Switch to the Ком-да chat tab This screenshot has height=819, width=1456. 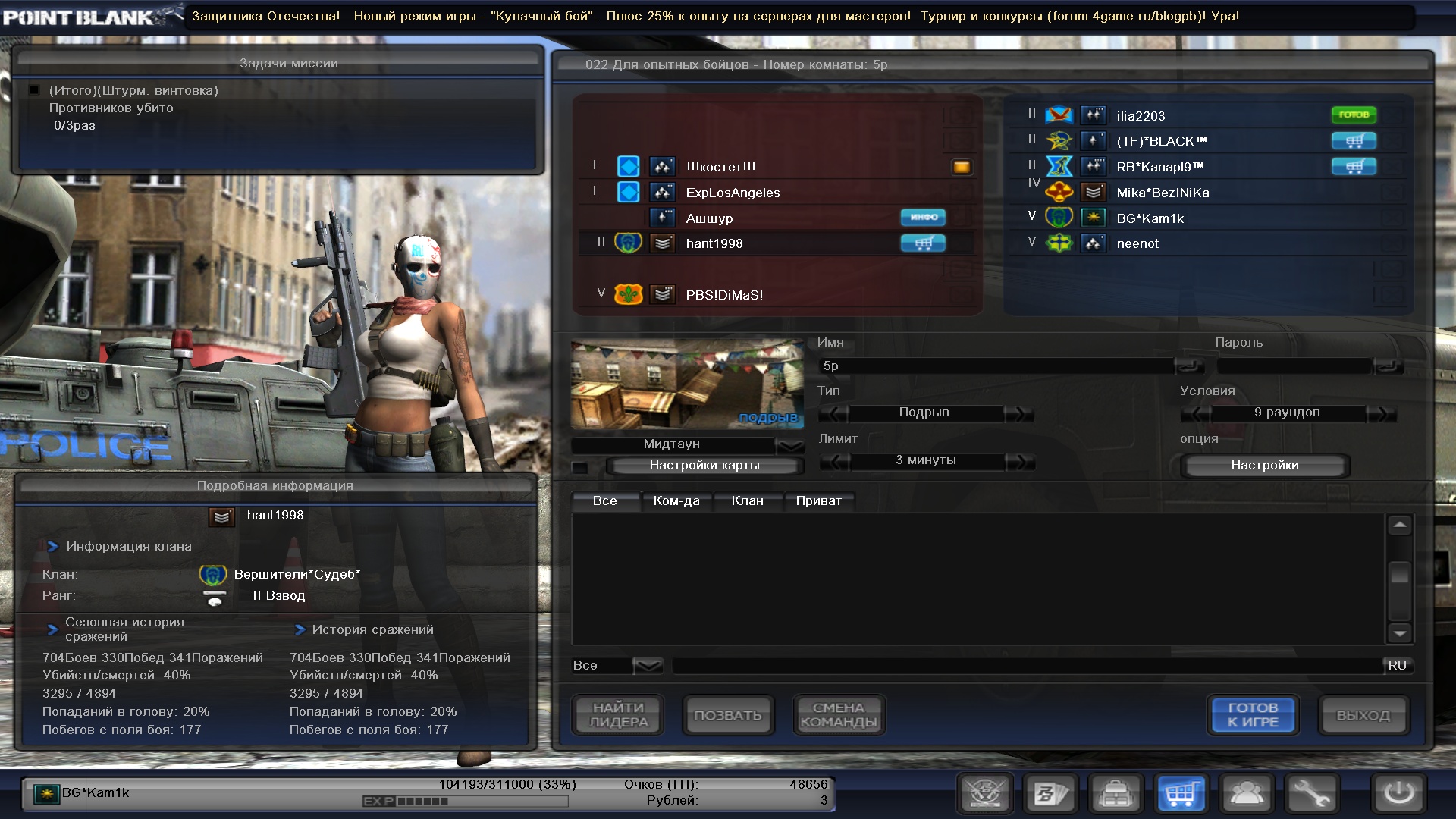[676, 500]
